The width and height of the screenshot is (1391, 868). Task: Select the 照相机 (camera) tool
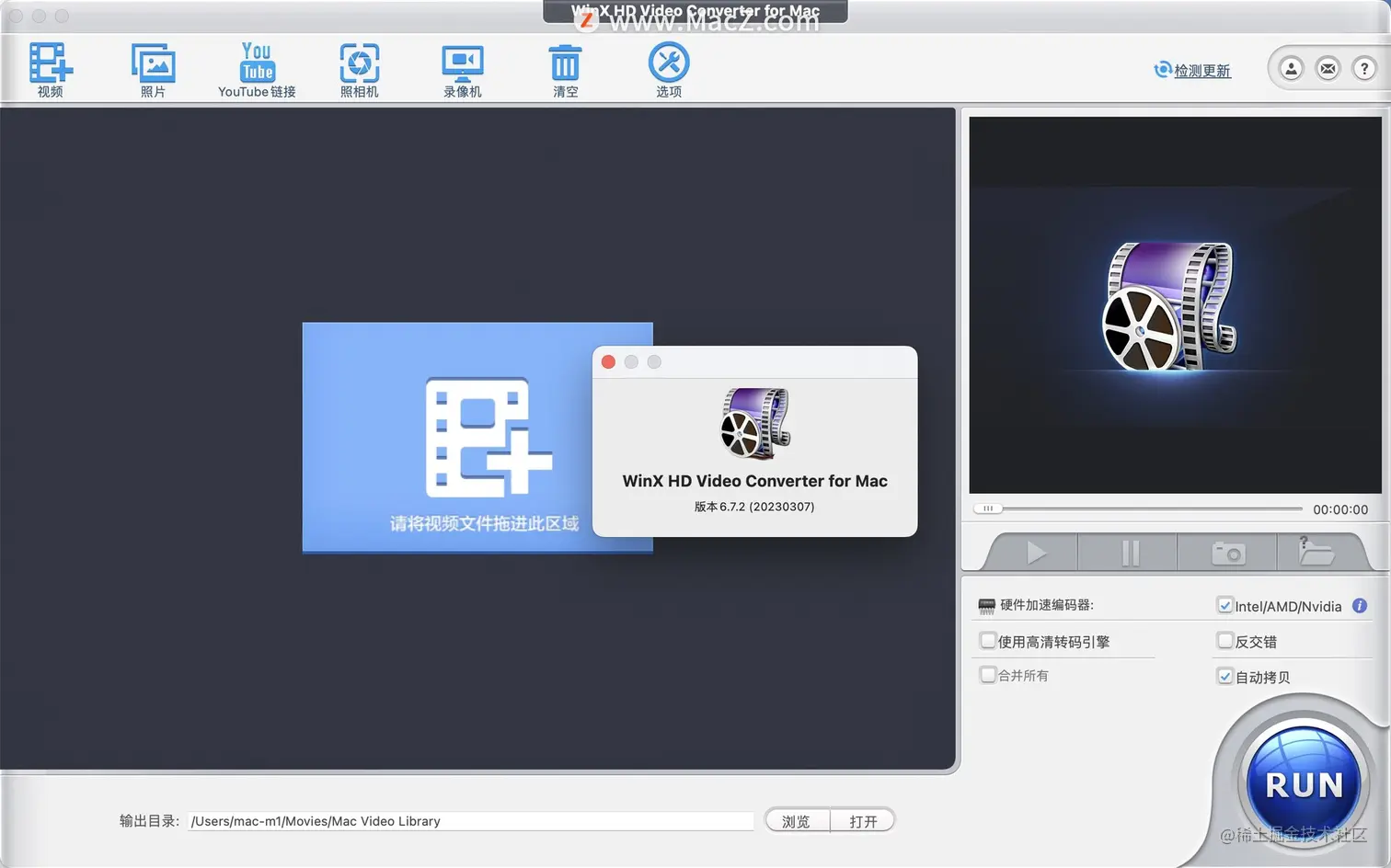point(359,69)
